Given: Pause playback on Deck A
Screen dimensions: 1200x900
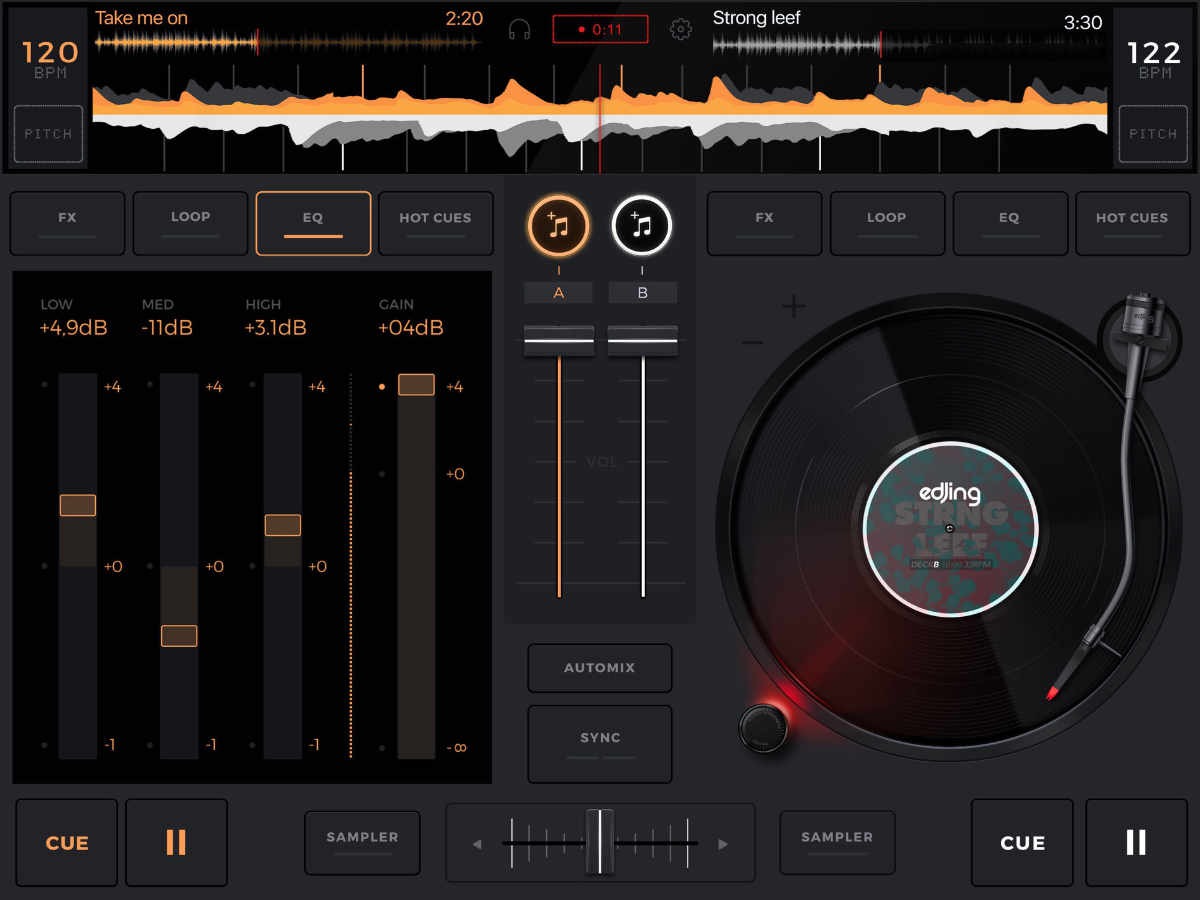Looking at the screenshot, I should click(x=176, y=843).
